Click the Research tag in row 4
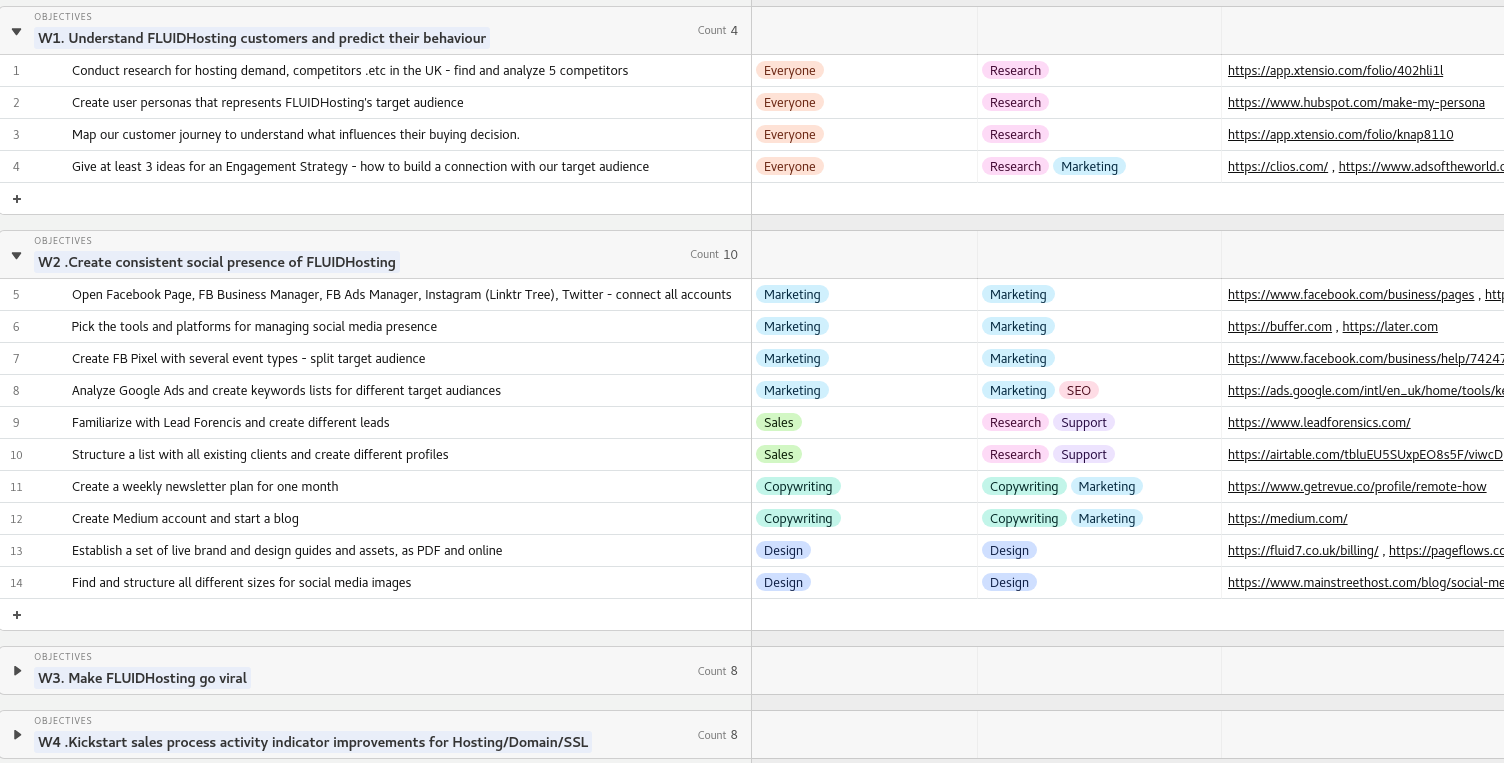 click(1015, 166)
